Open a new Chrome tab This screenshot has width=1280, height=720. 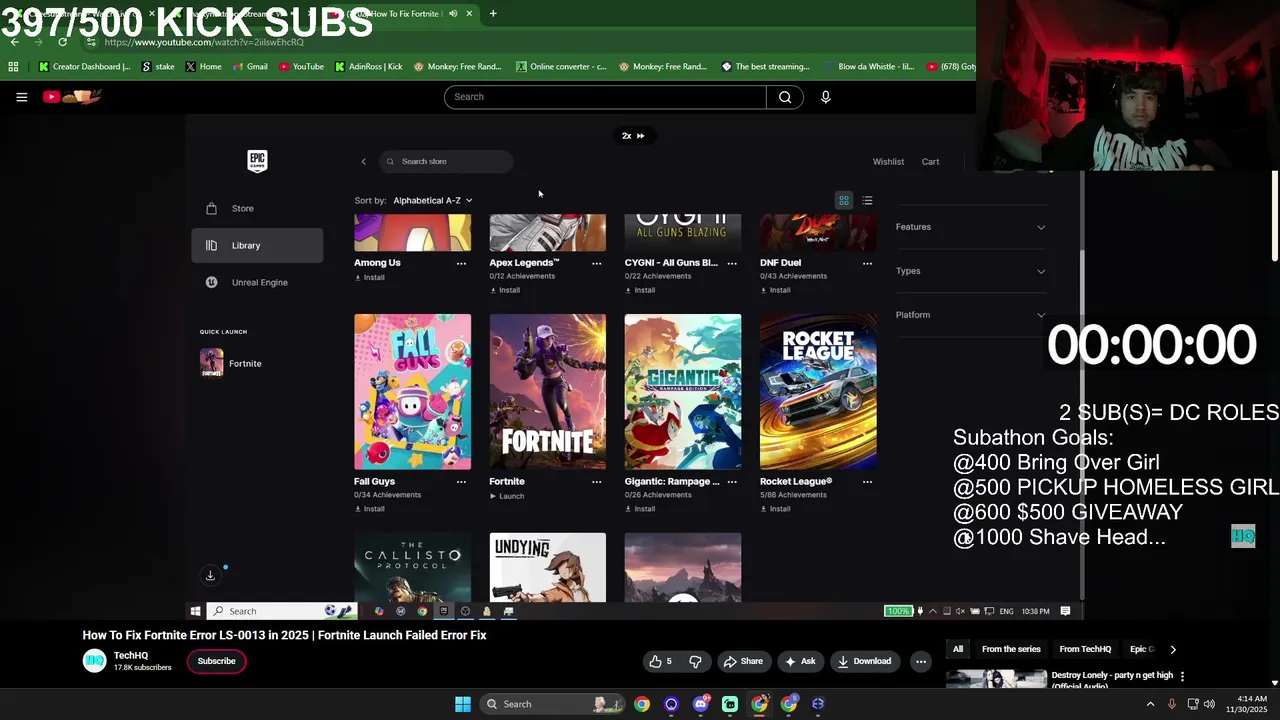click(492, 14)
